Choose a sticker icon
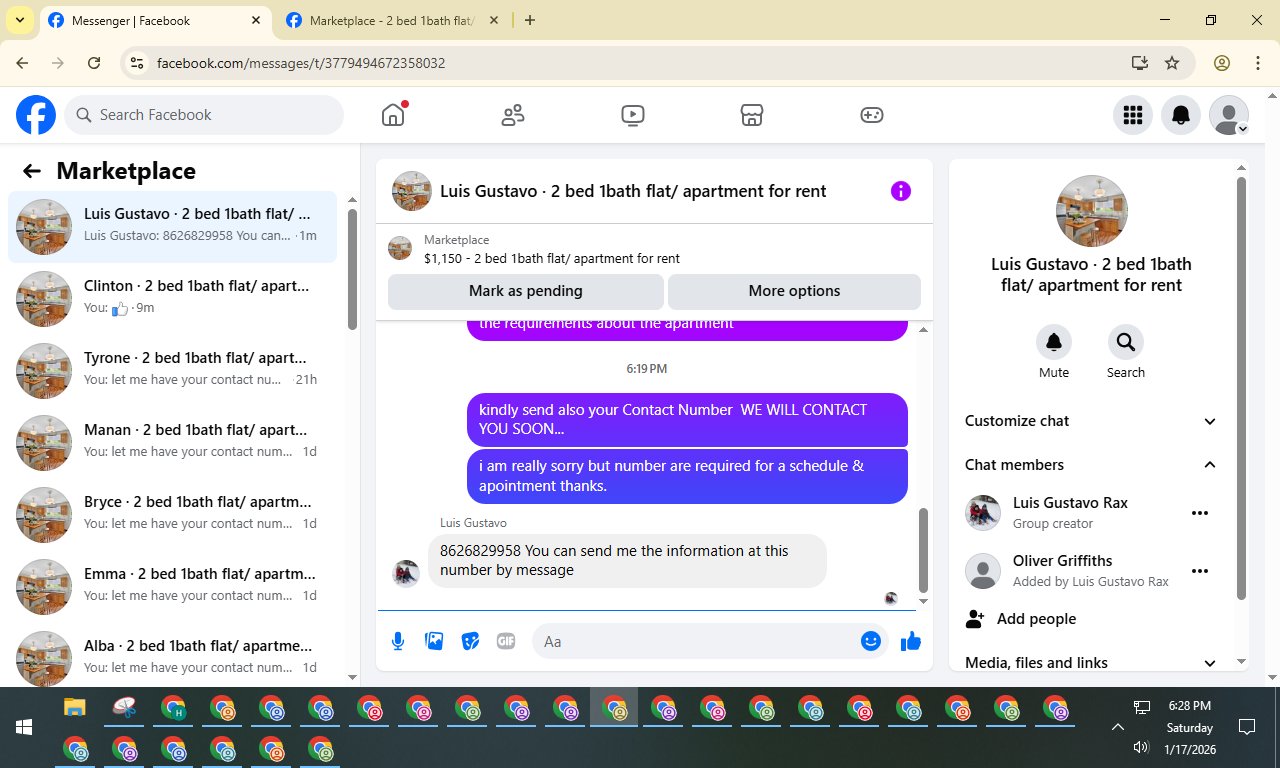 click(470, 641)
